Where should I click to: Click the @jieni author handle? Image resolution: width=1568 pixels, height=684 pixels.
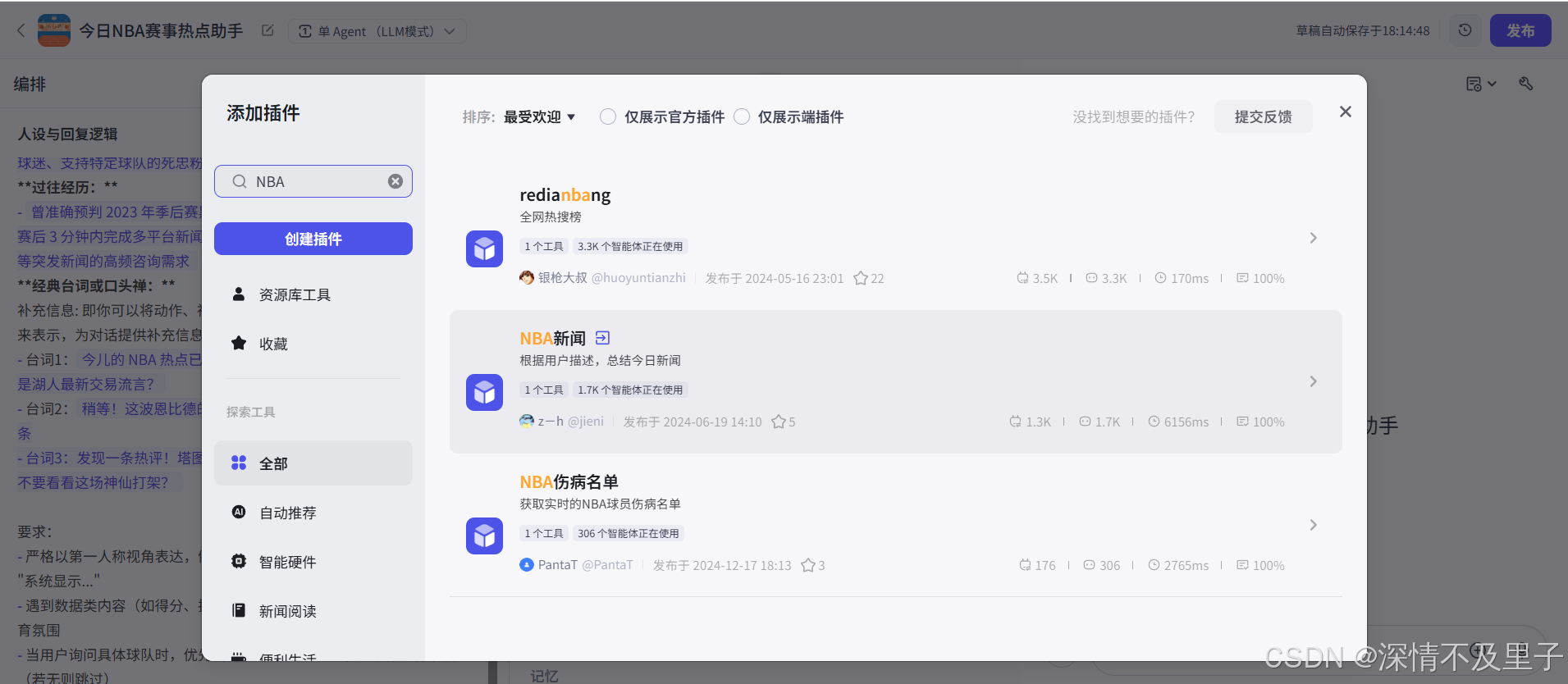click(586, 422)
